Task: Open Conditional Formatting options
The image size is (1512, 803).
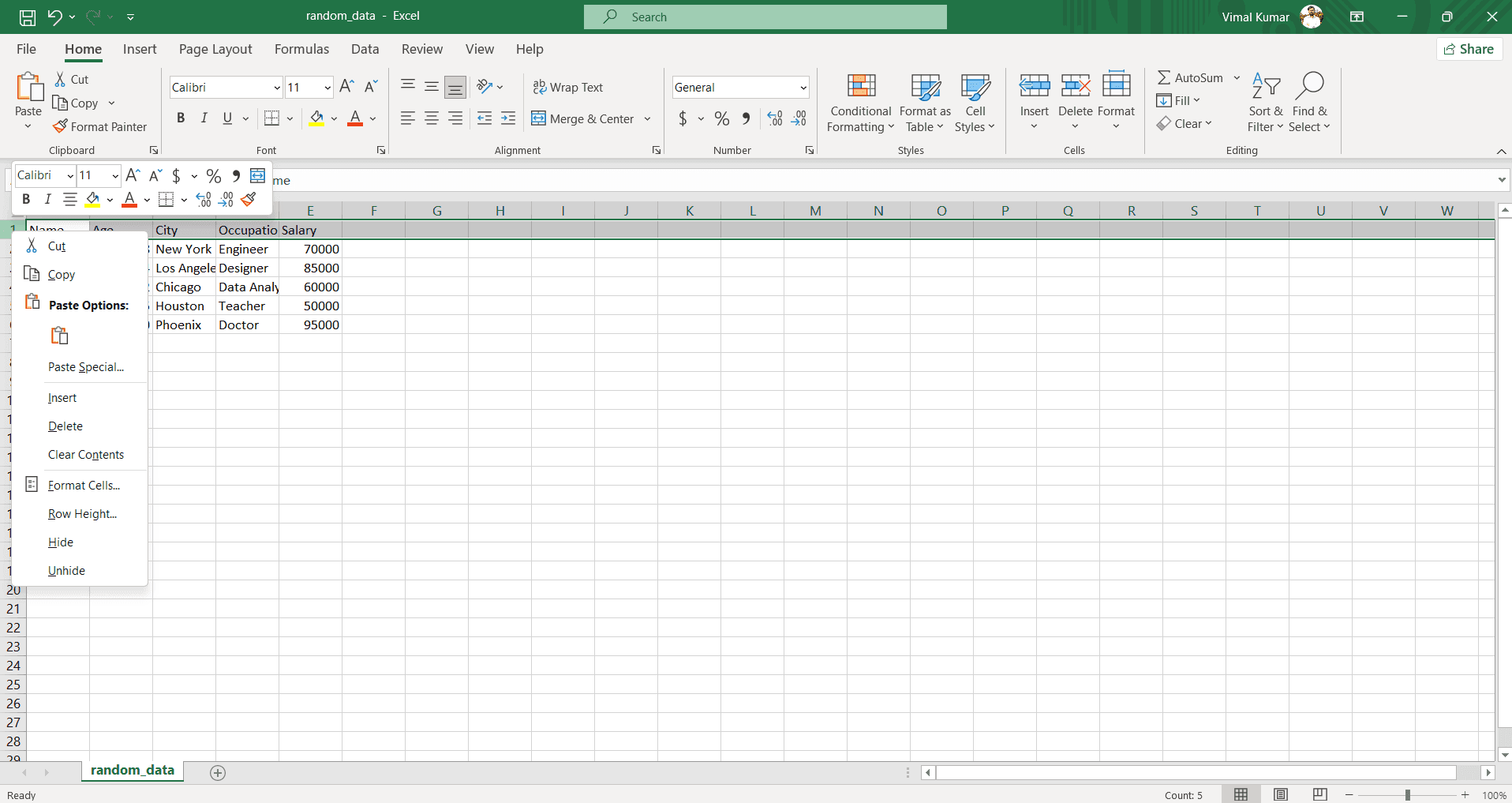Action: [x=859, y=103]
